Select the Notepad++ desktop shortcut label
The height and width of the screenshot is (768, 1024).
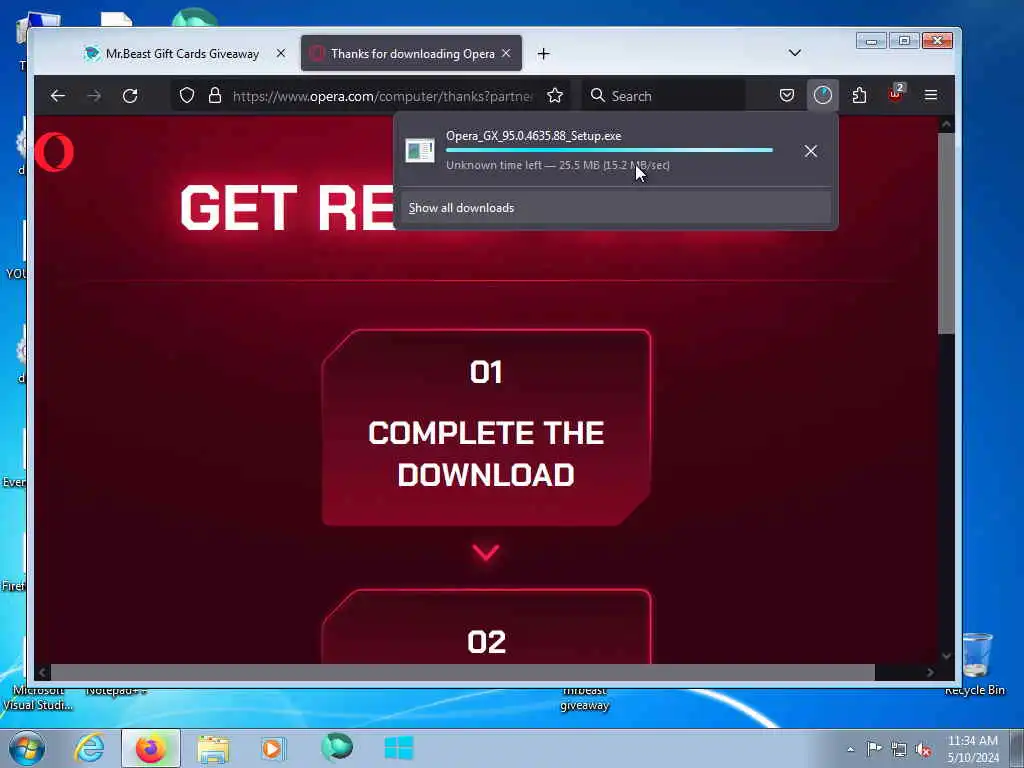click(x=116, y=690)
